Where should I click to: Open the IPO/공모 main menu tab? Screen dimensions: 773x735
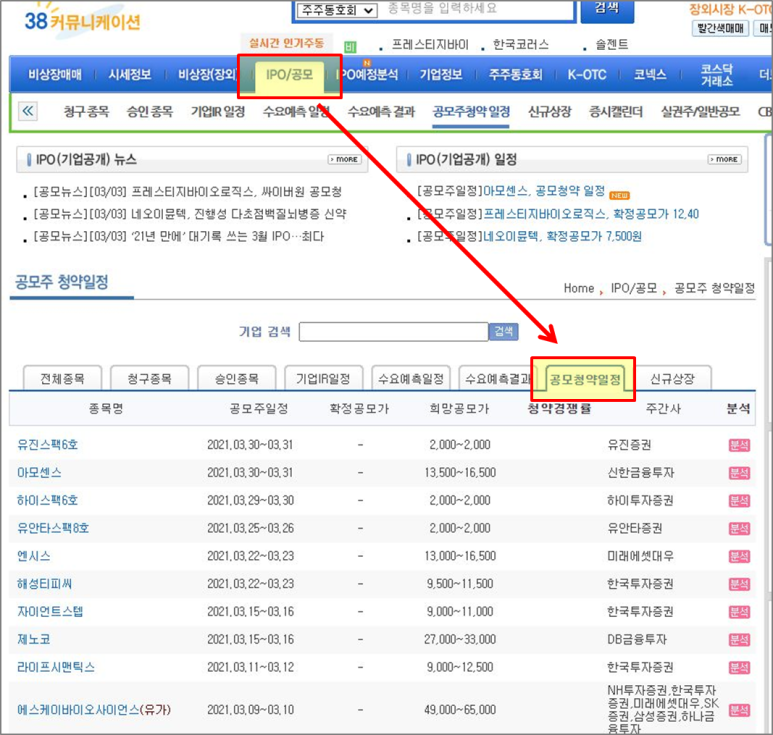[289, 75]
